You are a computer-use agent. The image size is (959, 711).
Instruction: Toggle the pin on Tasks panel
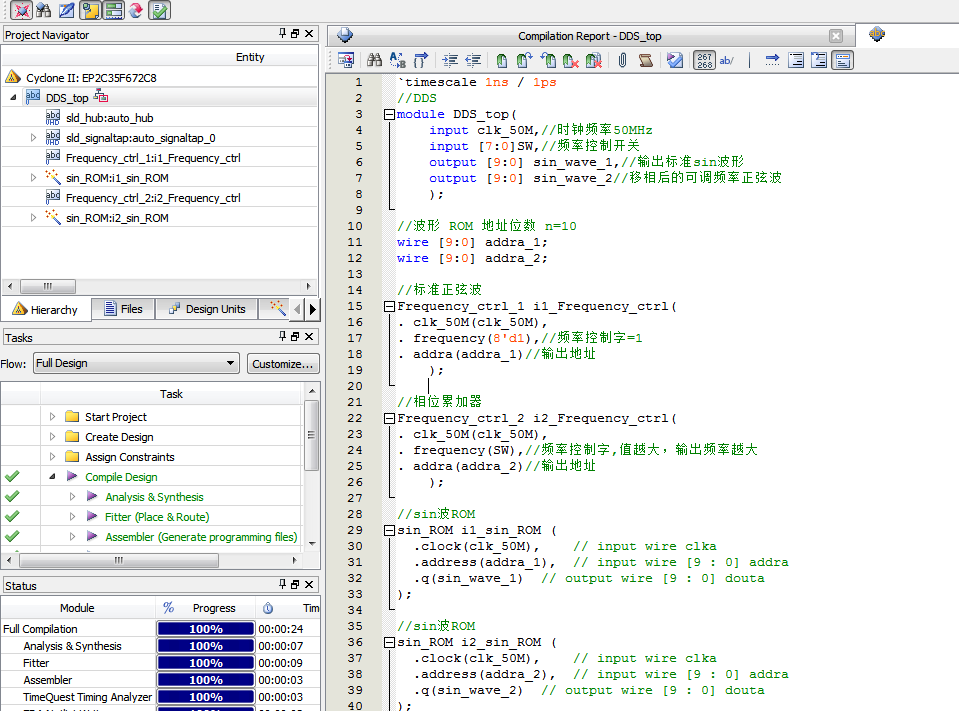point(282,338)
